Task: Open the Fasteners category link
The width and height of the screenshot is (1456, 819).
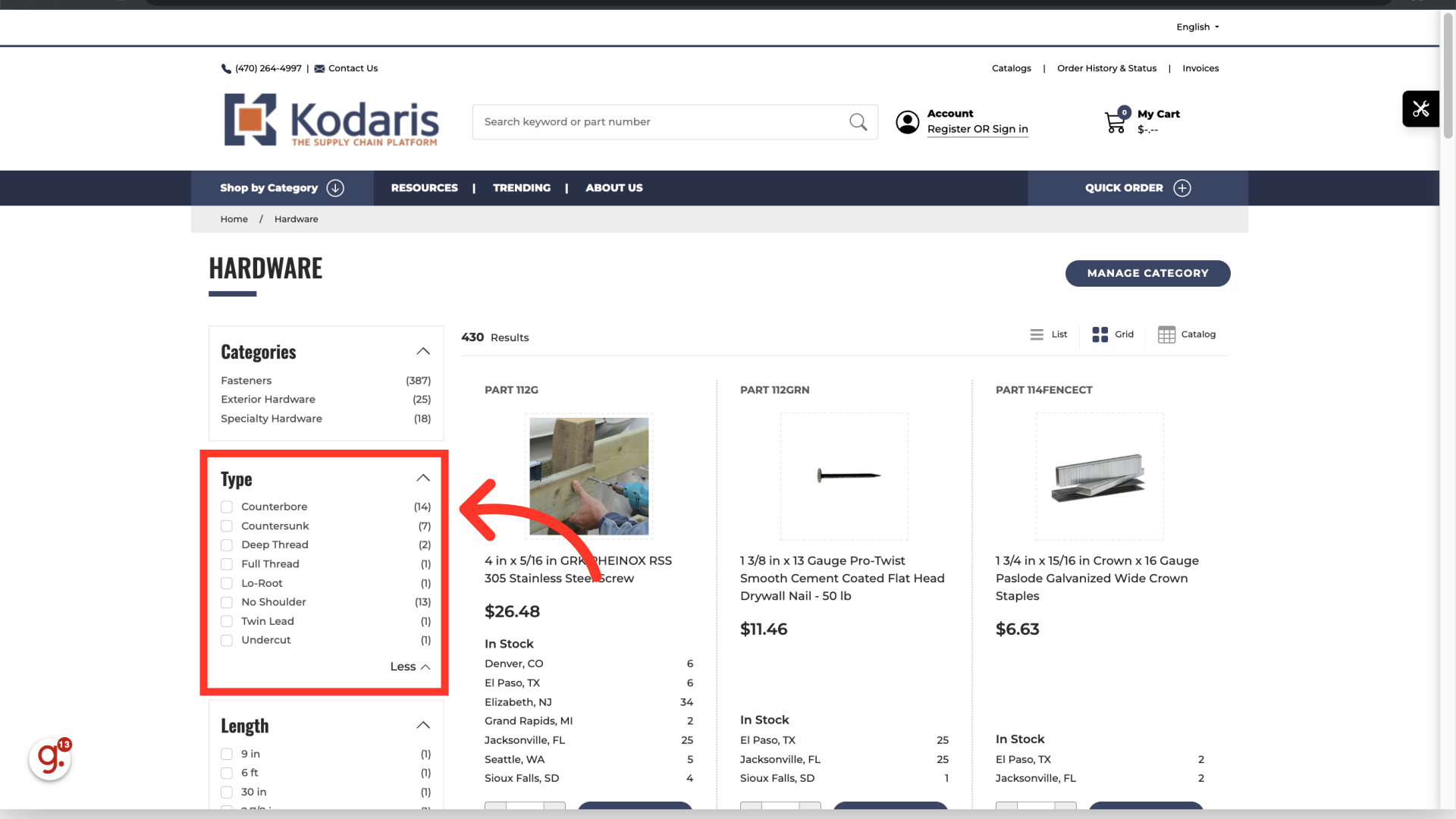Action: point(246,381)
